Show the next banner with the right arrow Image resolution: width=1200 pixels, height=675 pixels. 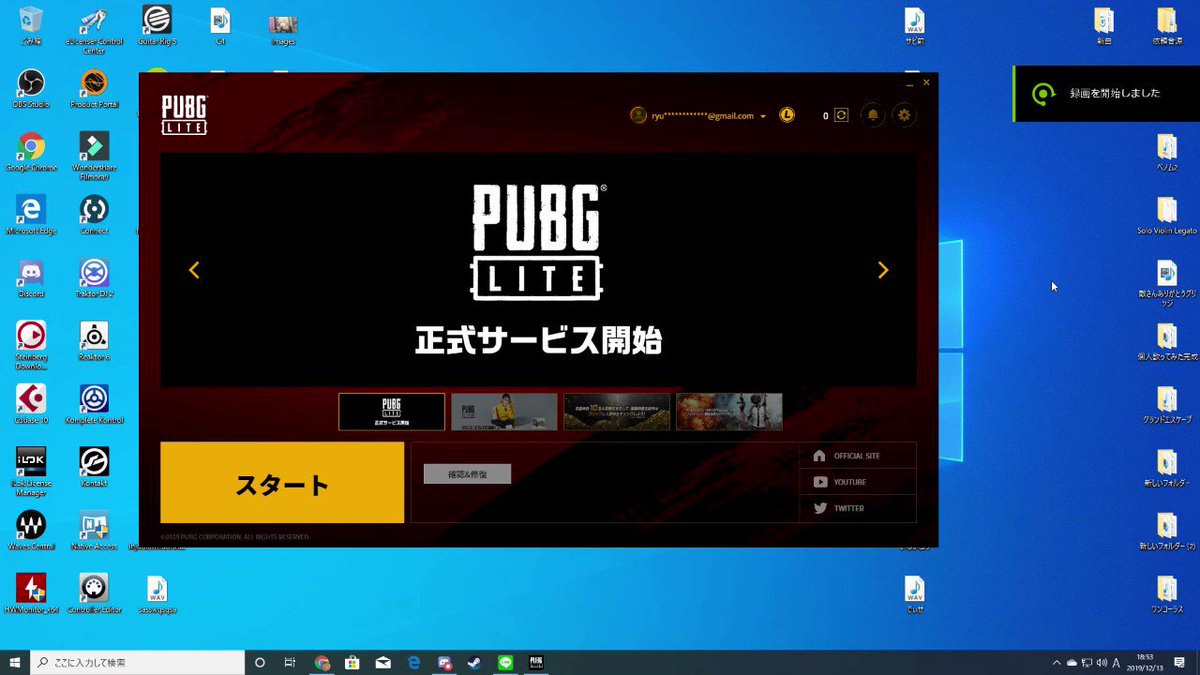[x=883, y=270]
